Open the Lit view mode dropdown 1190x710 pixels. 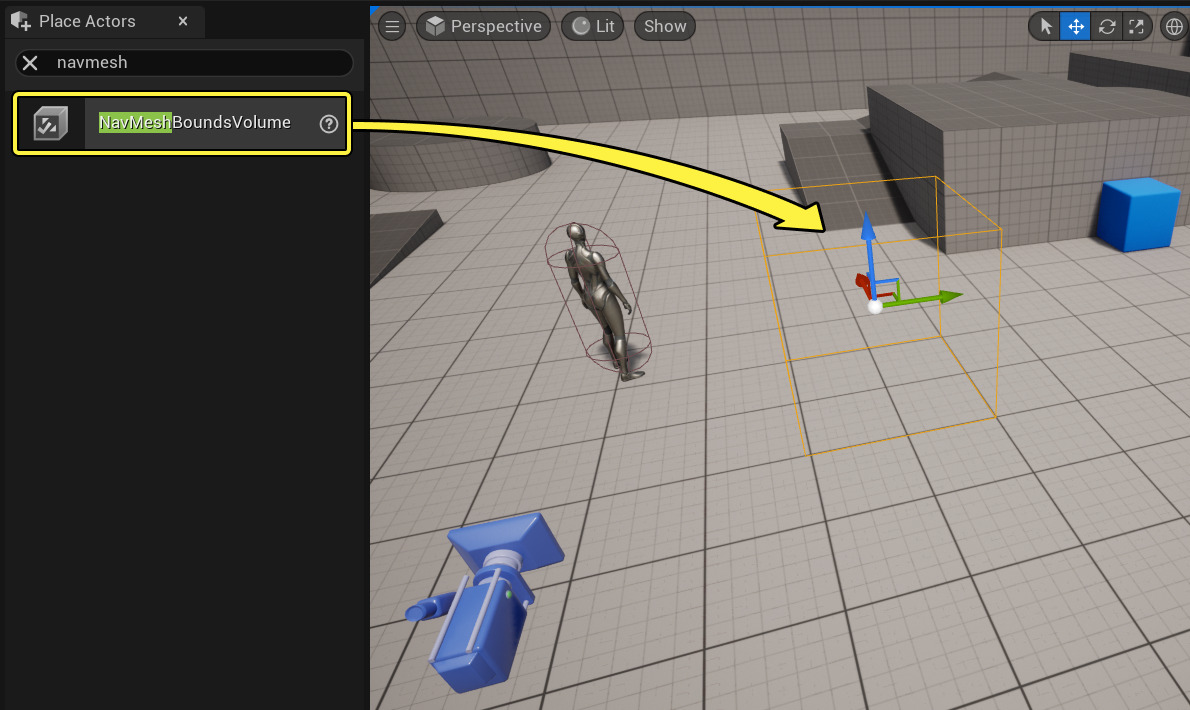(593, 27)
